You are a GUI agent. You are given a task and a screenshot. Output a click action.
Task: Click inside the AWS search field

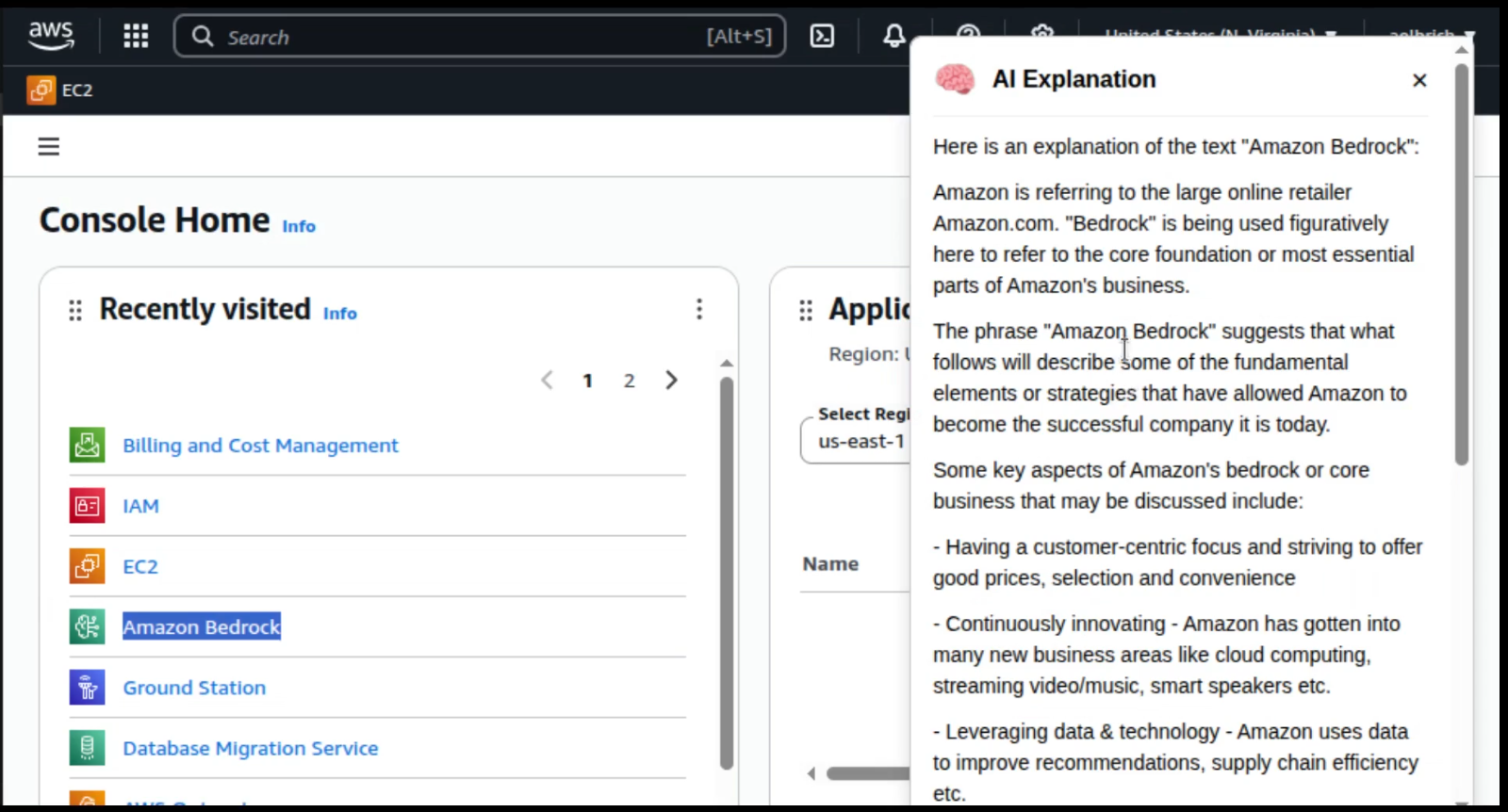(x=480, y=36)
